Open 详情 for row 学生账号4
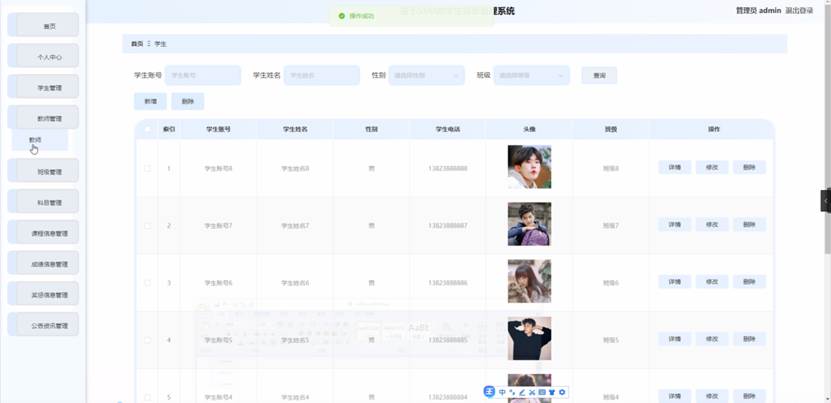Screen dimensions: 831x403 (x=675, y=396)
